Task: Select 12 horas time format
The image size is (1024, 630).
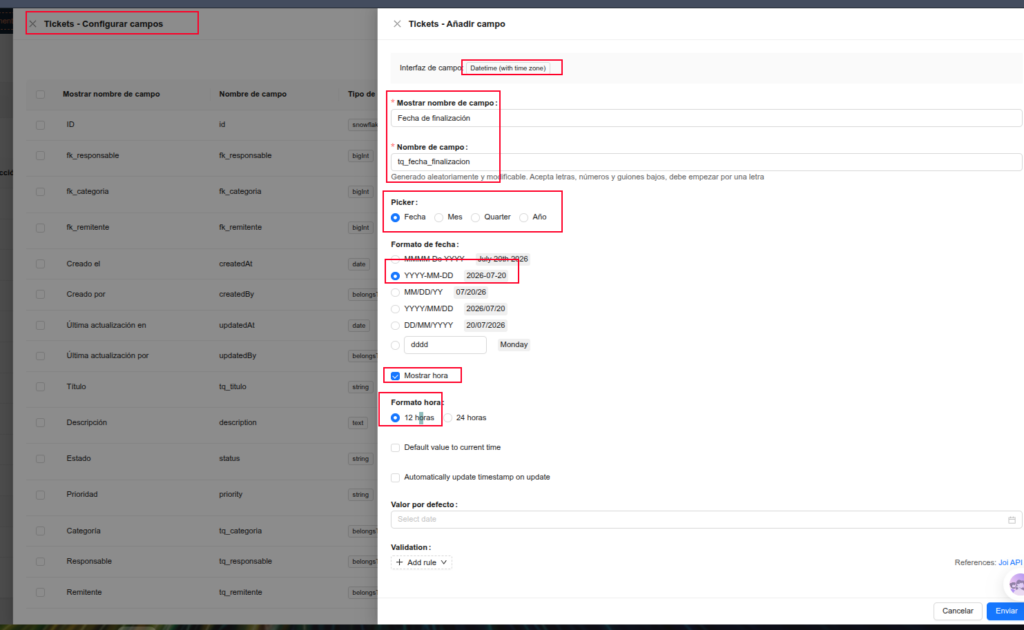Action: tap(395, 418)
